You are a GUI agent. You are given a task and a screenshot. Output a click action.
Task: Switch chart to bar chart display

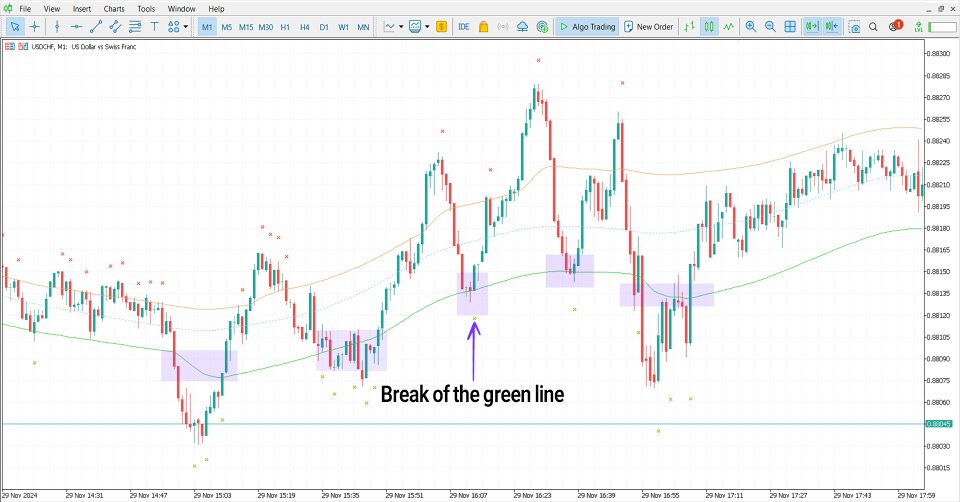[x=689, y=27]
